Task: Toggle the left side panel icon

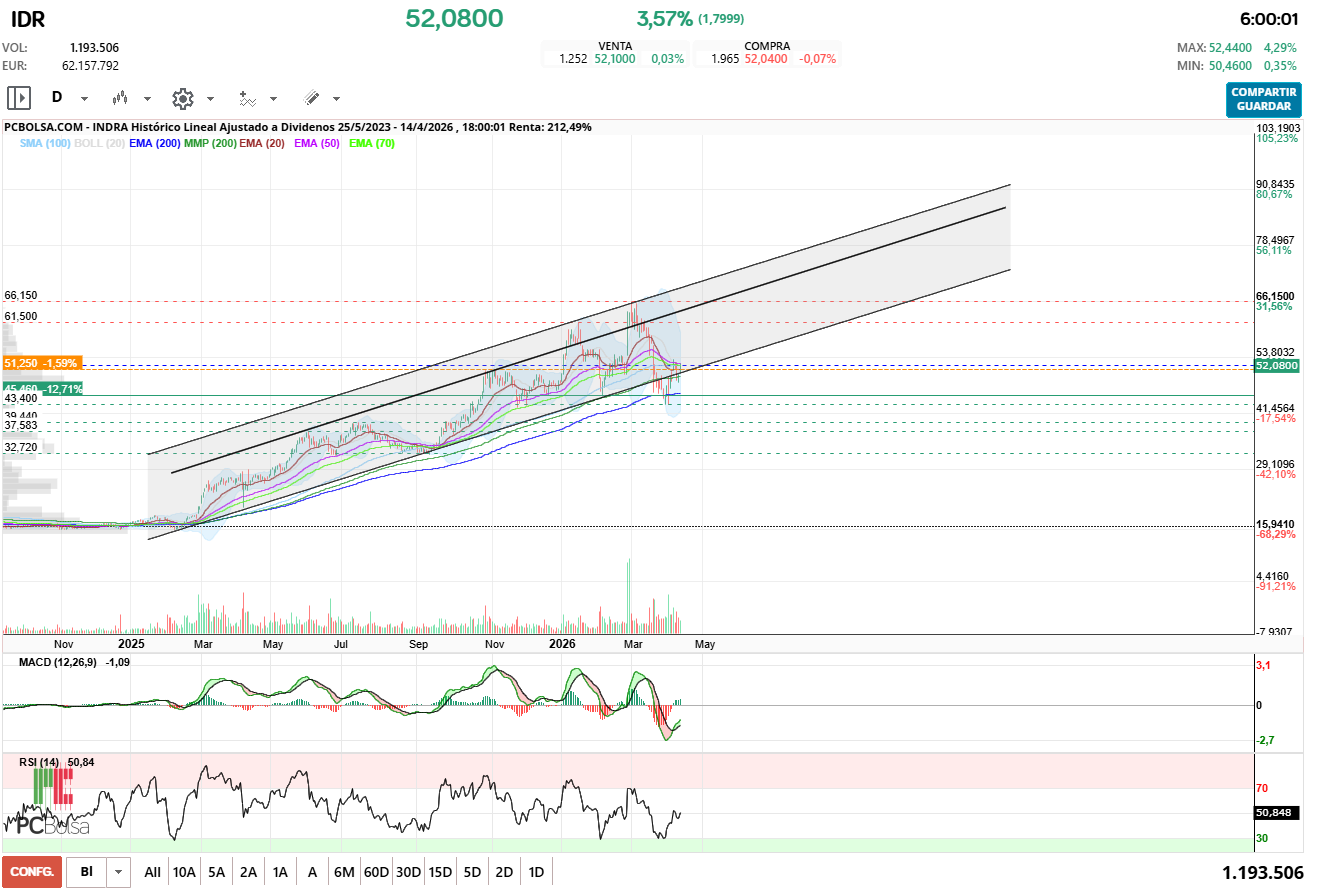Action: tap(19, 98)
